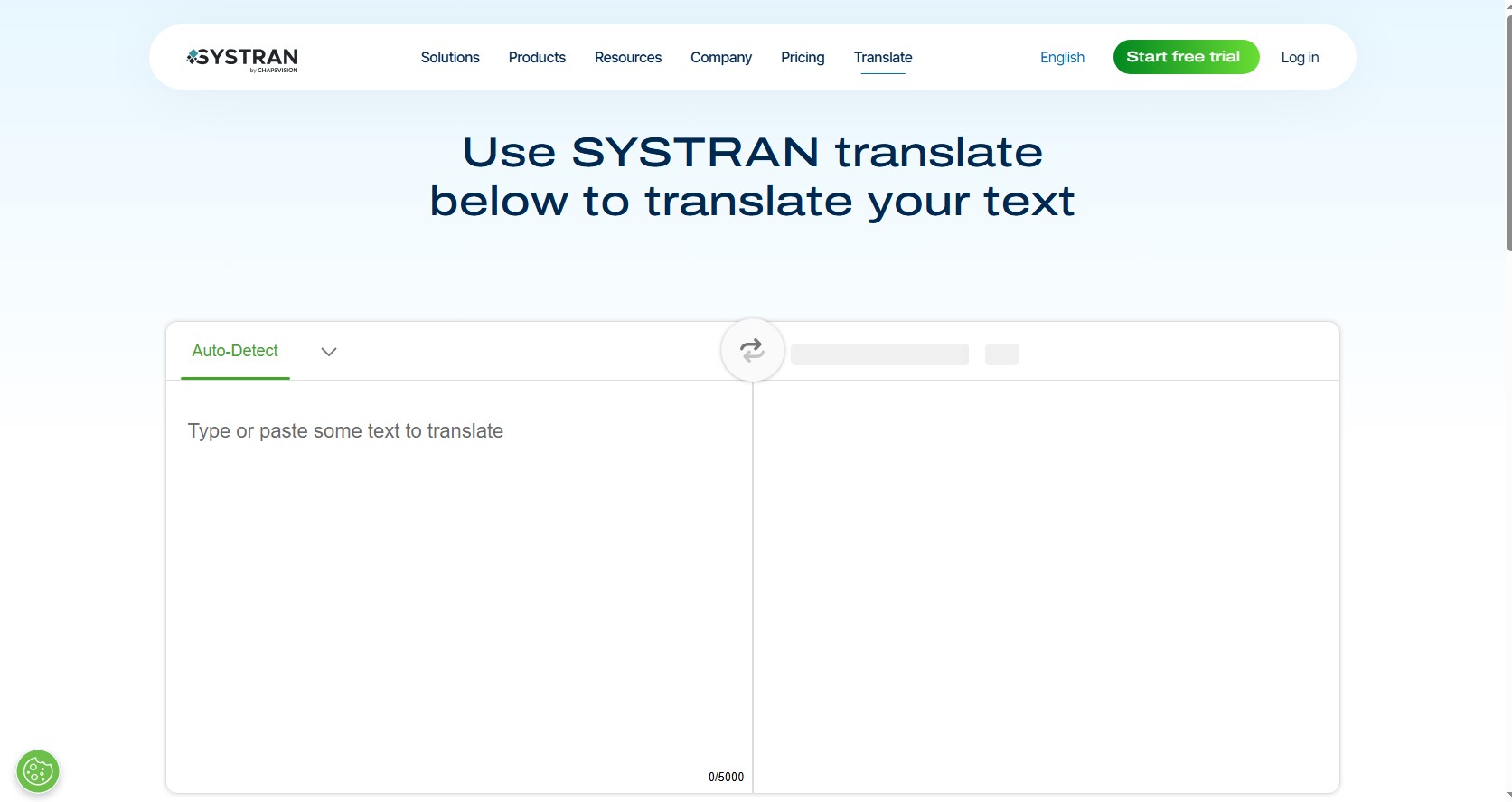Click the swap languages arrows icon

pos(752,350)
